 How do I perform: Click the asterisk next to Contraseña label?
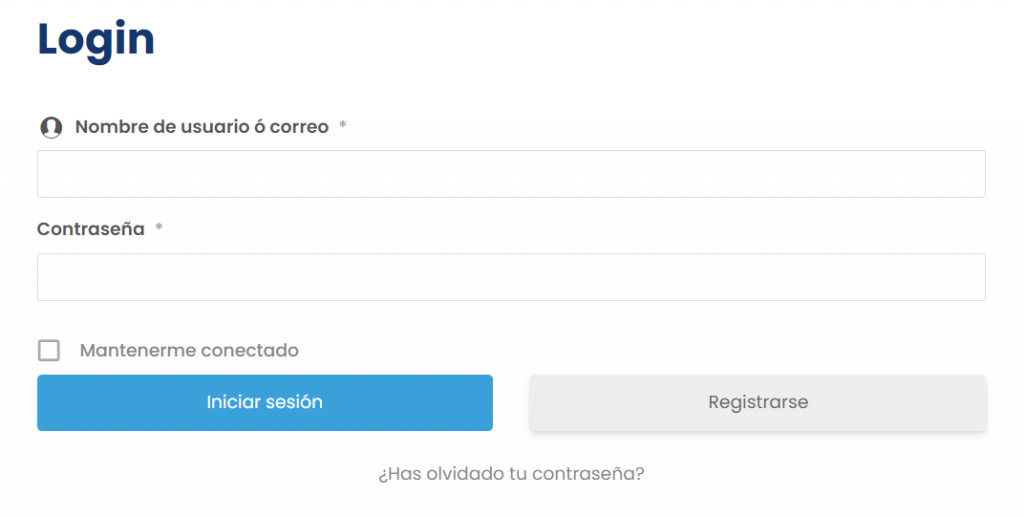click(159, 229)
